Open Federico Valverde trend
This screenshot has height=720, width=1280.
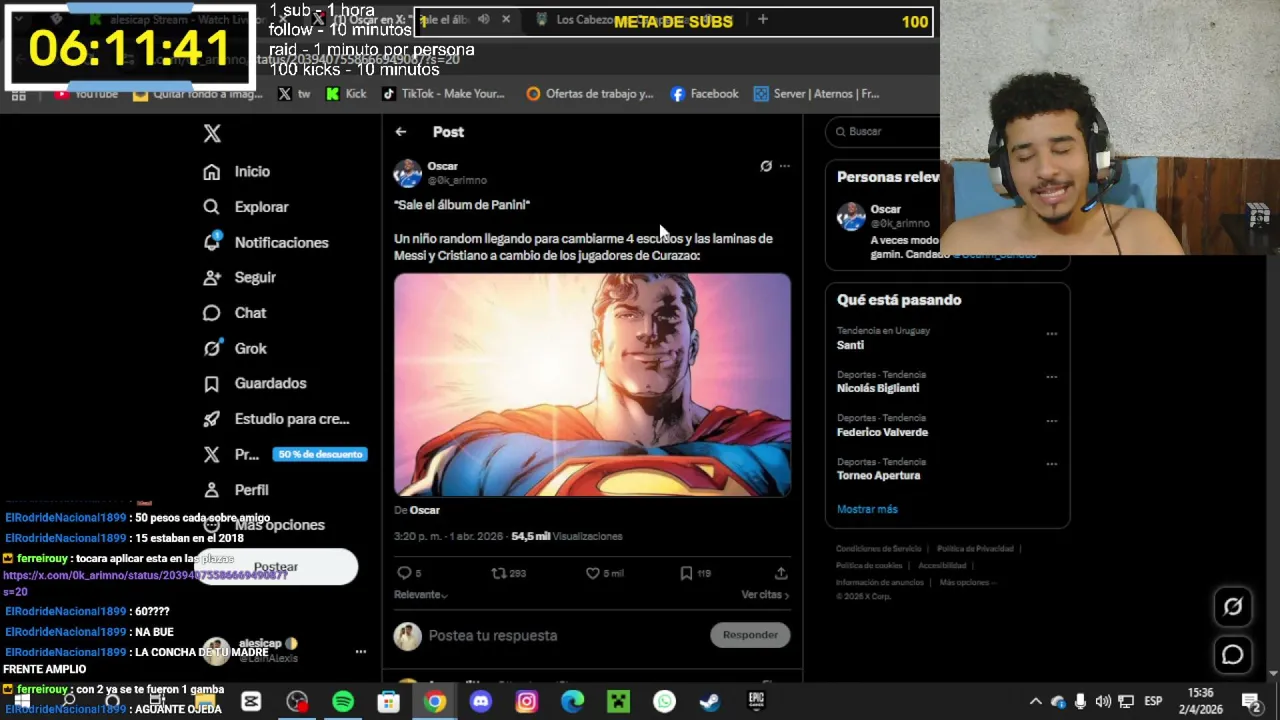point(882,432)
